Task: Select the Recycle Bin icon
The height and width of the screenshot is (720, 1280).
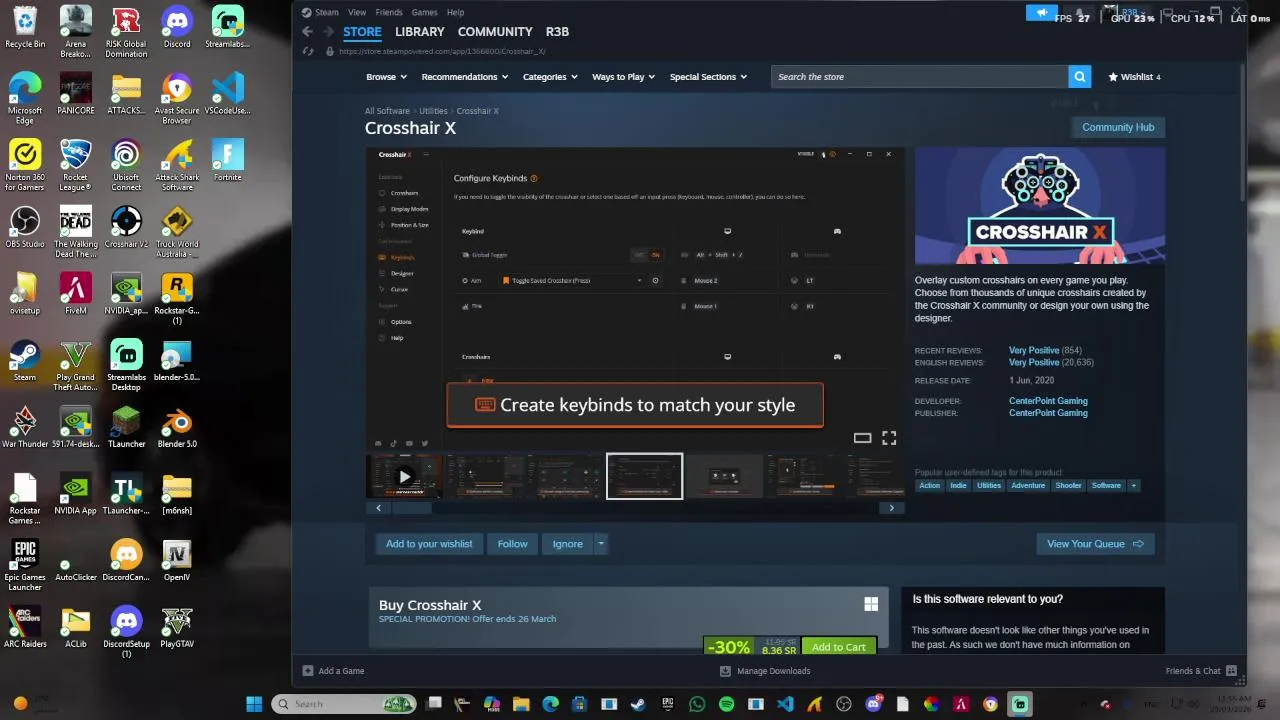Action: click(x=25, y=28)
